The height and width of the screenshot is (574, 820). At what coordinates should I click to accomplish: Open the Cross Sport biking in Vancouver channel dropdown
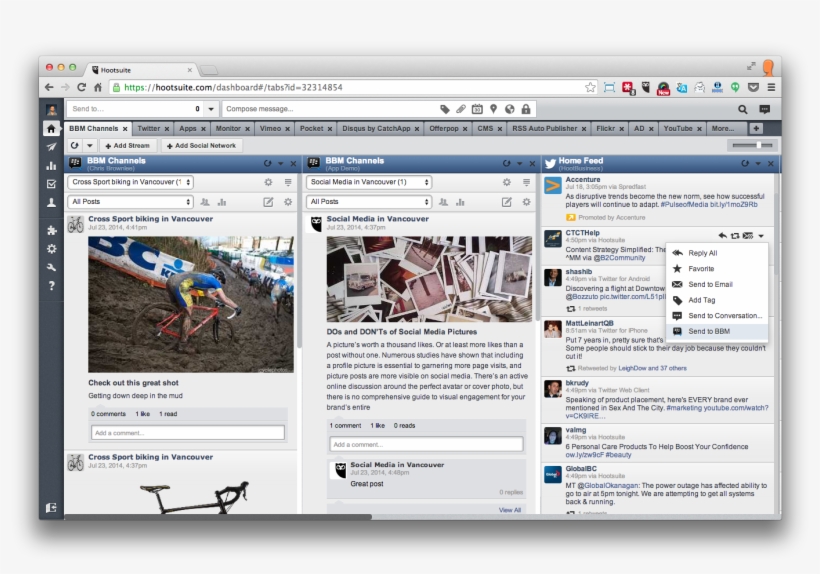(x=130, y=182)
